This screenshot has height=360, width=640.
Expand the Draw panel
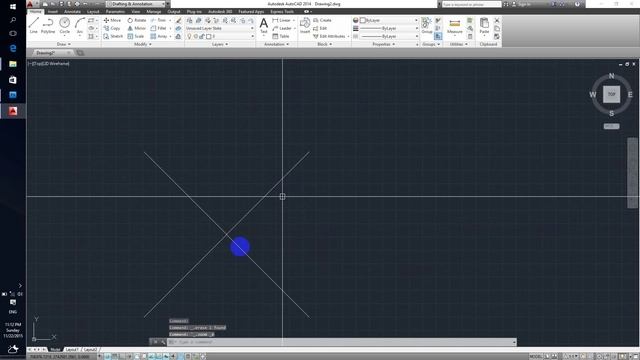[x=64, y=44]
